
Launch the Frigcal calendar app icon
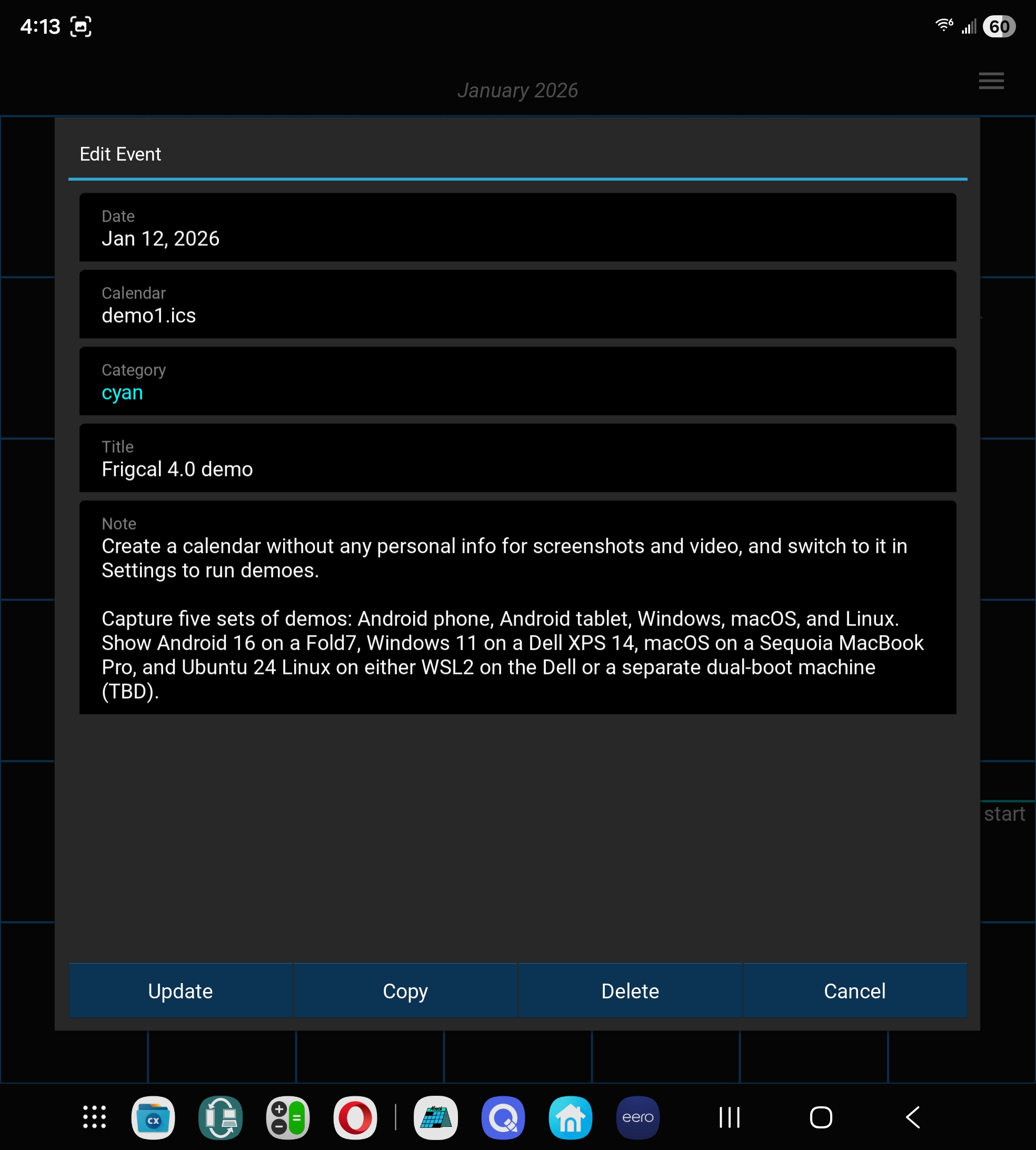point(435,1117)
